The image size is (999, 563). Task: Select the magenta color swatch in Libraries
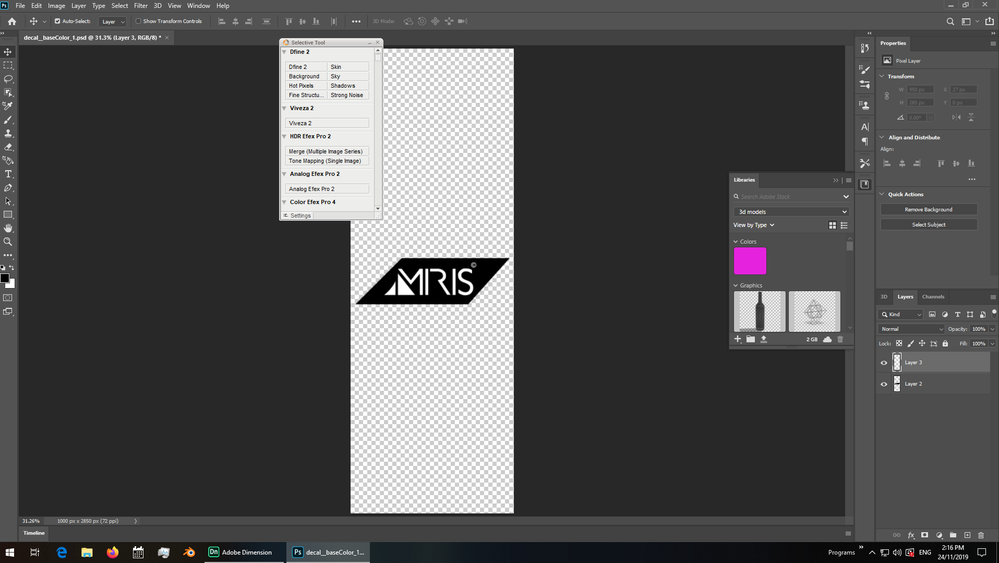click(750, 261)
